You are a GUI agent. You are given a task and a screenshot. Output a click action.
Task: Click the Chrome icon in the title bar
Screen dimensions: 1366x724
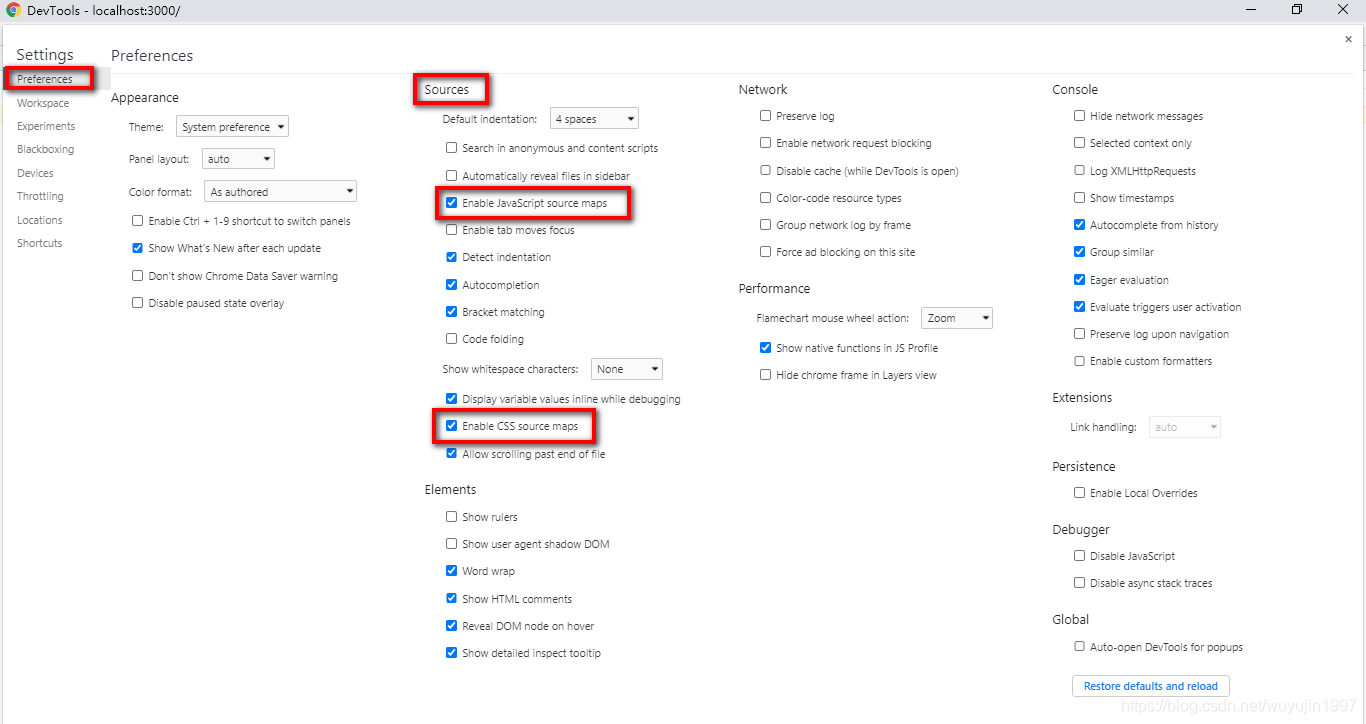(12, 10)
